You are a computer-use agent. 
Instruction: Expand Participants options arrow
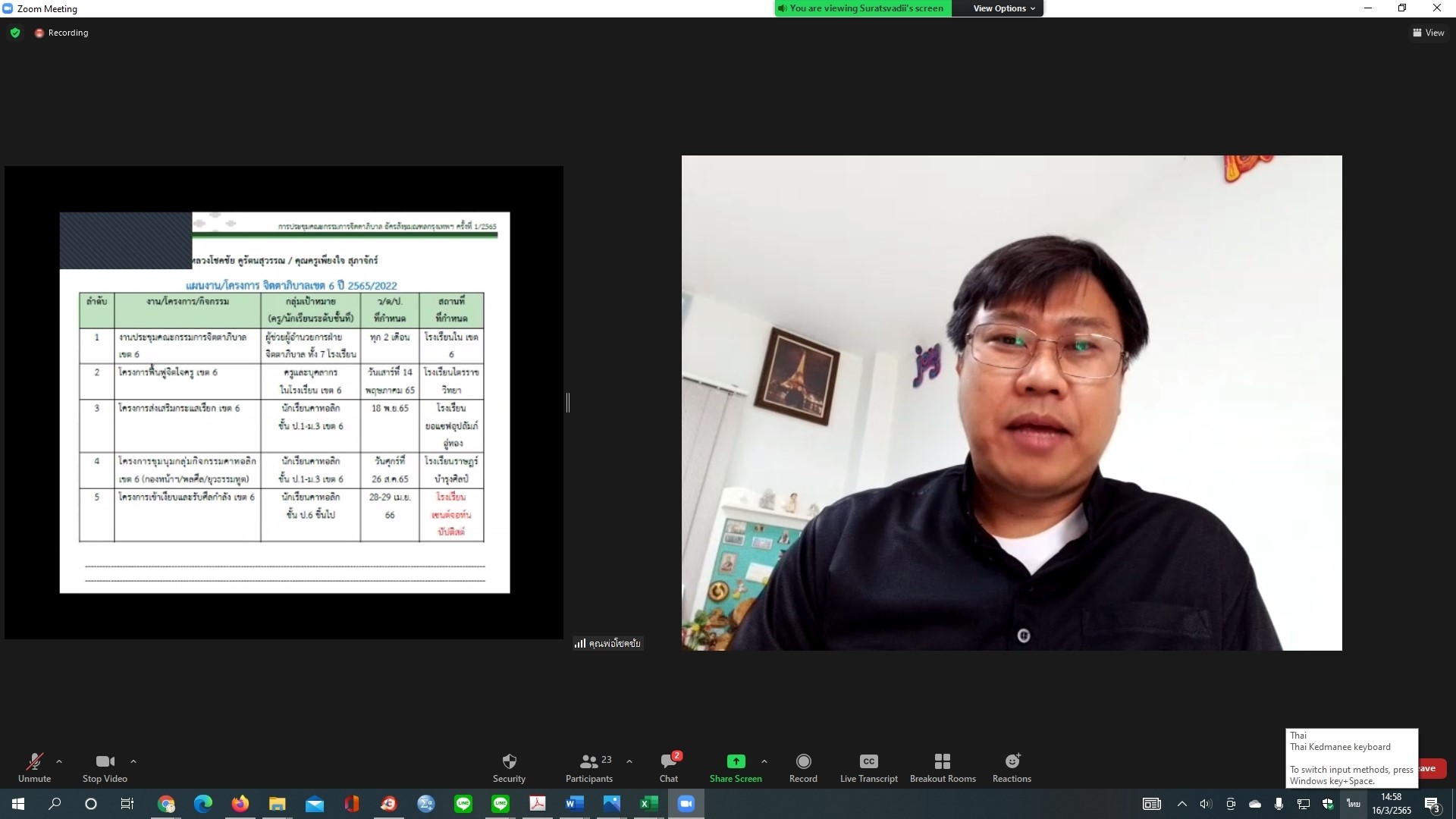629,761
